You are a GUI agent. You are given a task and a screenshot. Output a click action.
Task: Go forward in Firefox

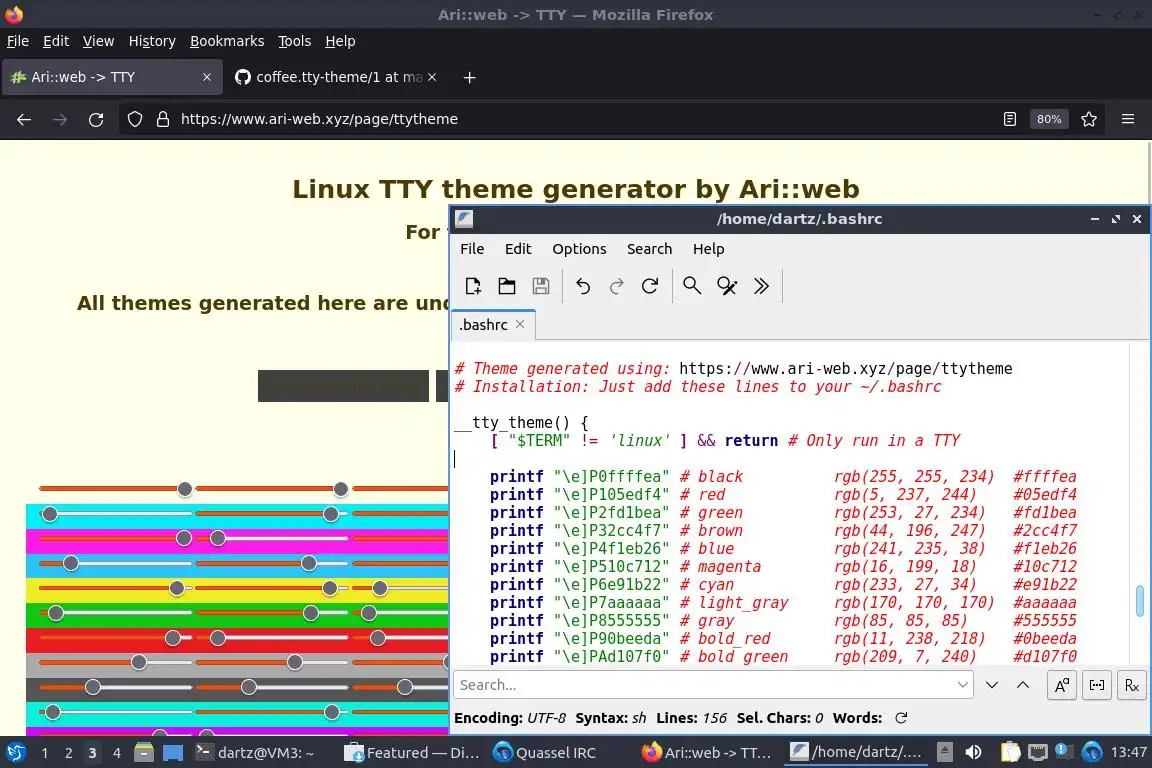tap(60, 119)
